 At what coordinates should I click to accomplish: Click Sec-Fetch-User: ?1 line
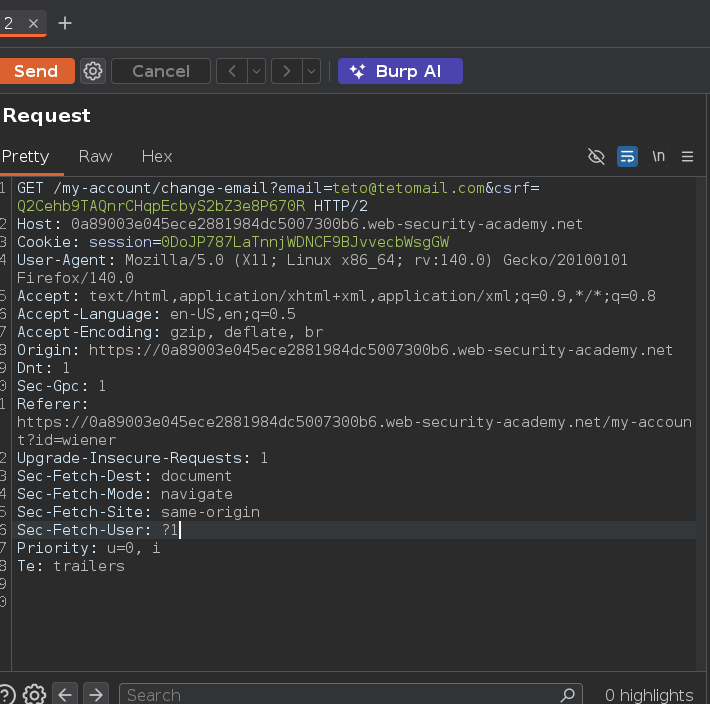coord(98,530)
